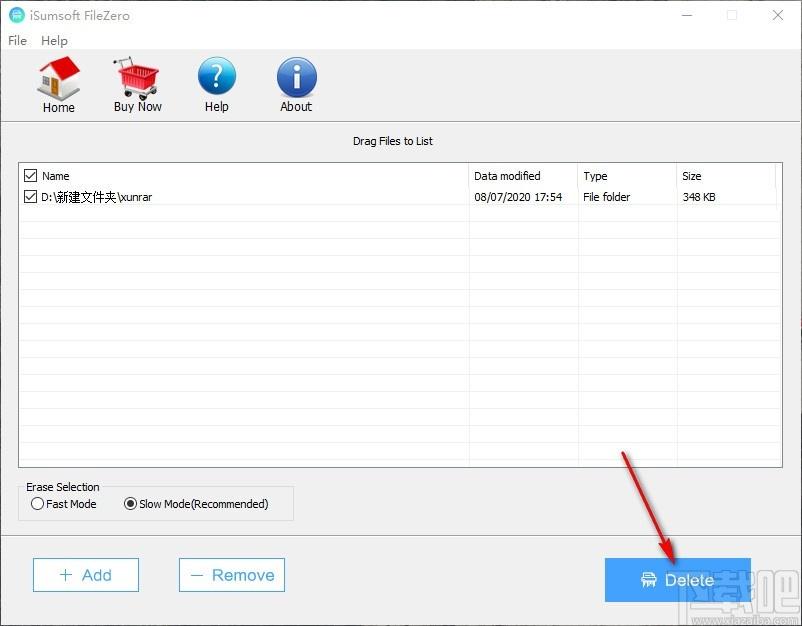Click the Help question mark icon
Screen dimensions: 802x626
216,77
